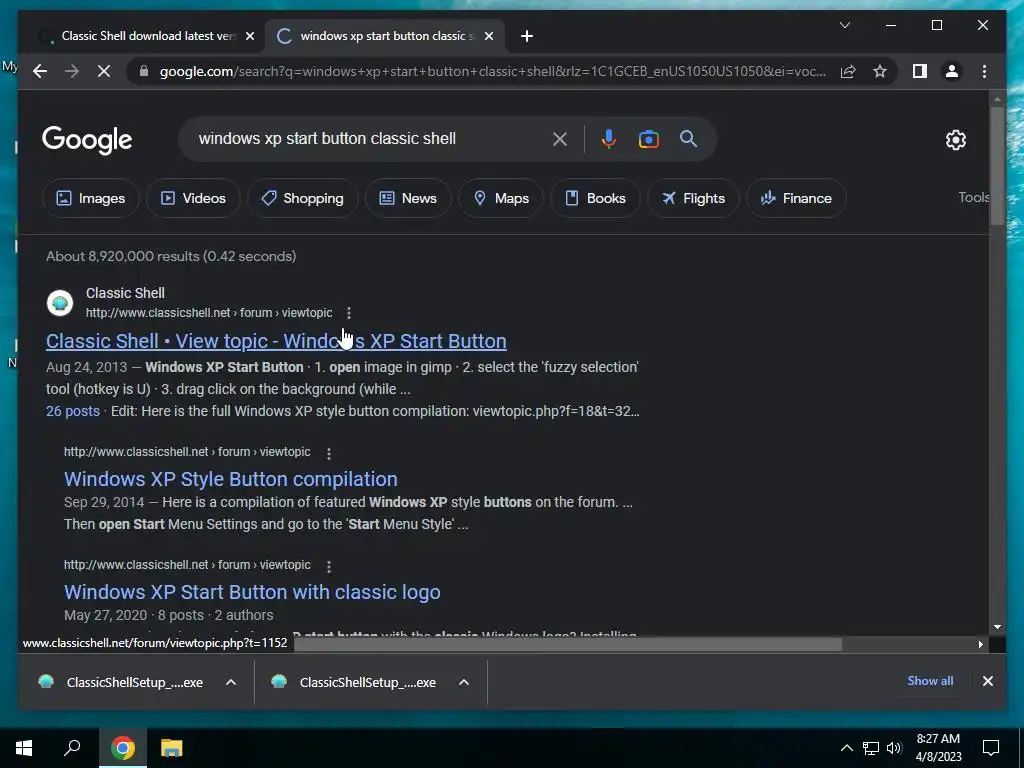Go to Google home via logo

87,140
